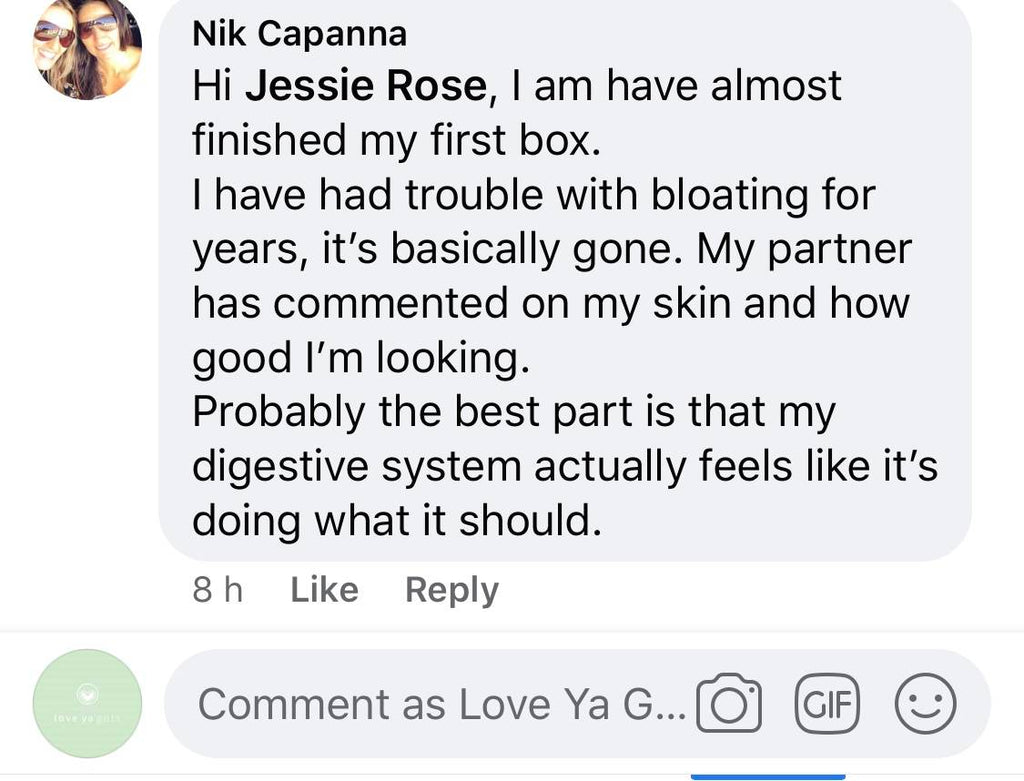The image size is (1024, 781).
Task: Tap the 8 h comment timestamp
Action: point(217,590)
